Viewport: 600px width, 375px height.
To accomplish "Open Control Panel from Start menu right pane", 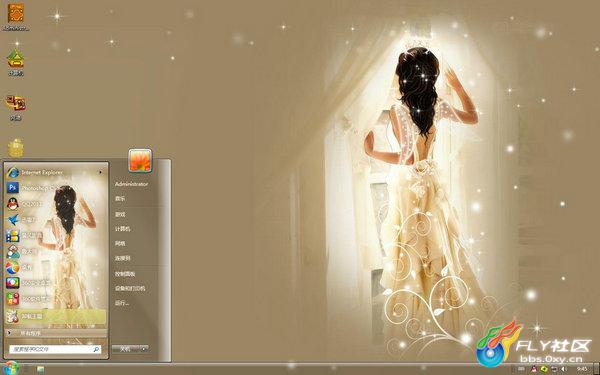I will 125,274.
